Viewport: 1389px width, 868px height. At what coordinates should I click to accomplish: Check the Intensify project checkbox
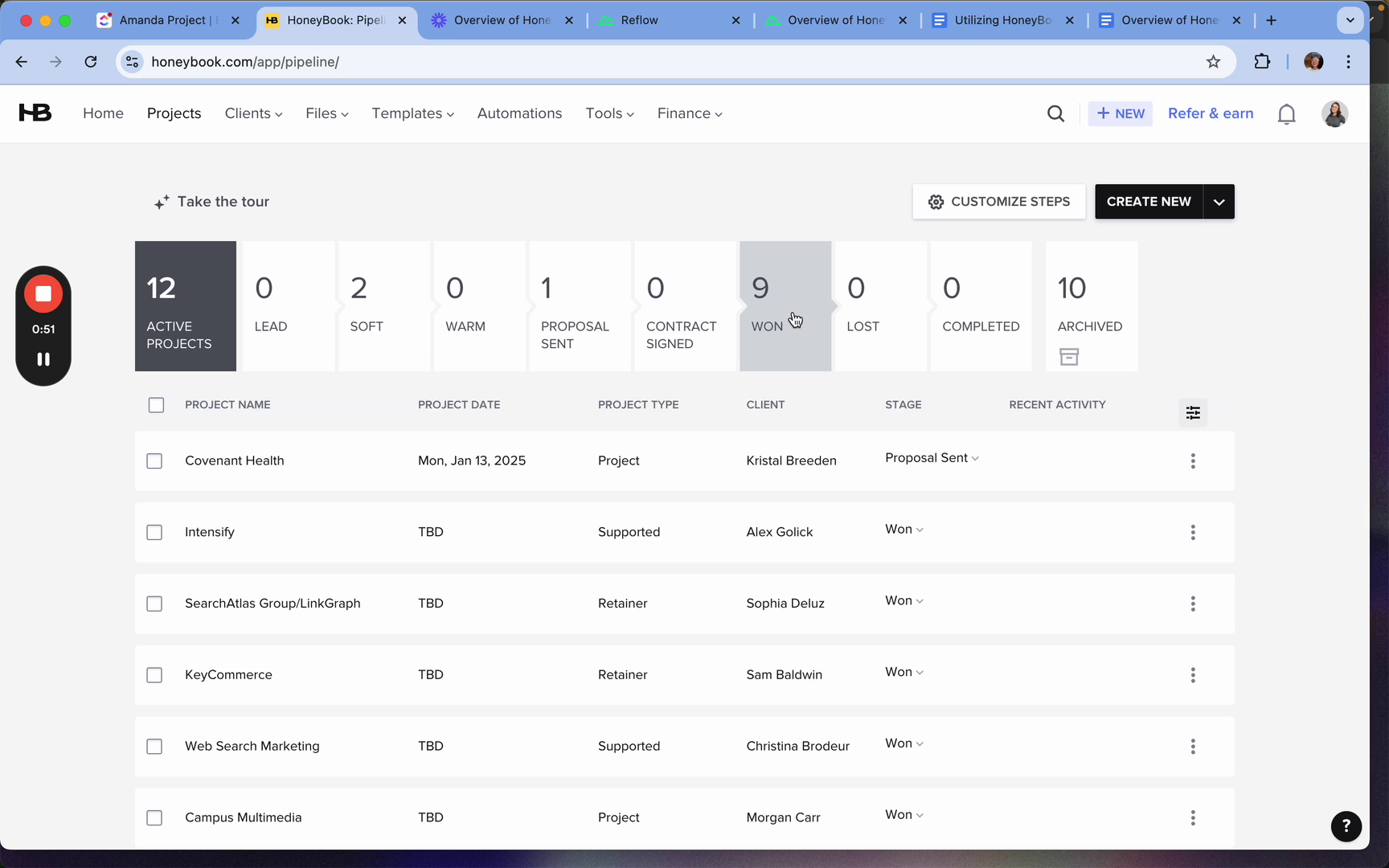click(x=154, y=533)
